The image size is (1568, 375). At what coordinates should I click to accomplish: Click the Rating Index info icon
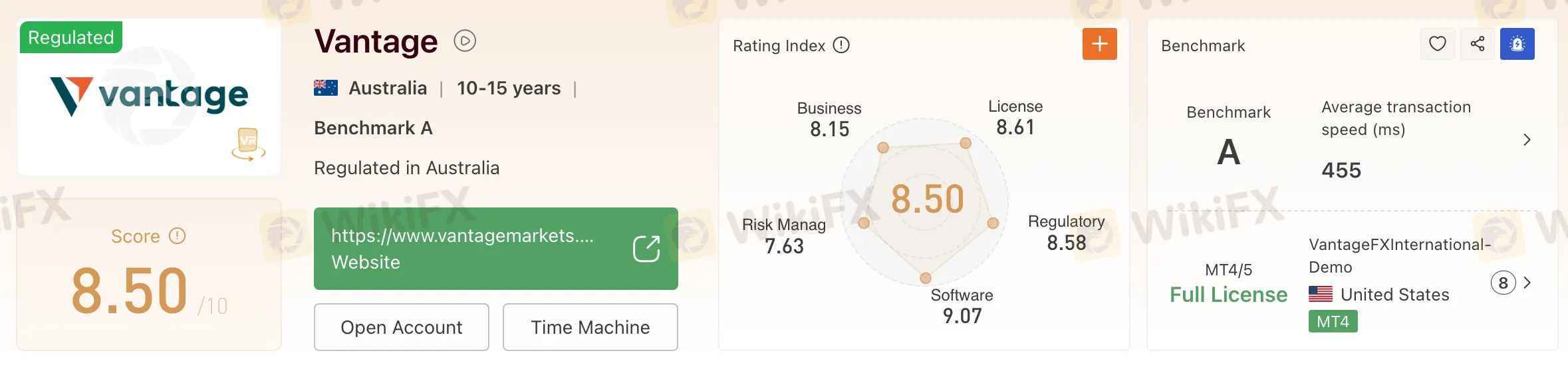point(841,45)
